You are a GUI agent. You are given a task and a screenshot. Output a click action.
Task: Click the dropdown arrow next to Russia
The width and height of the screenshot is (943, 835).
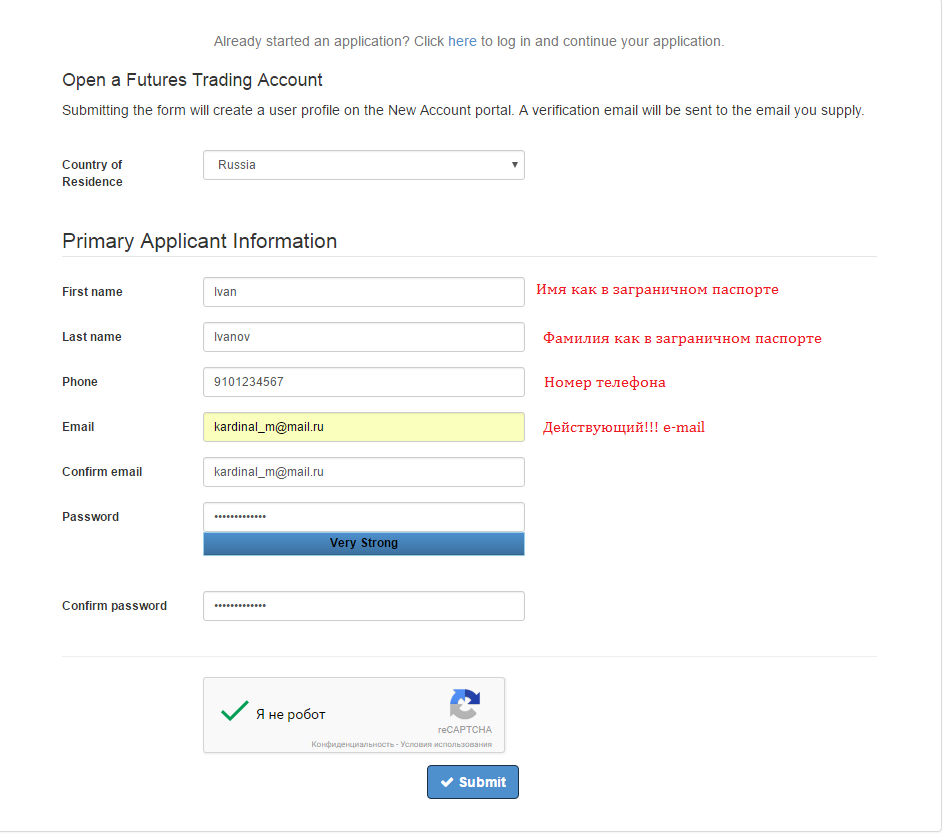[515, 165]
